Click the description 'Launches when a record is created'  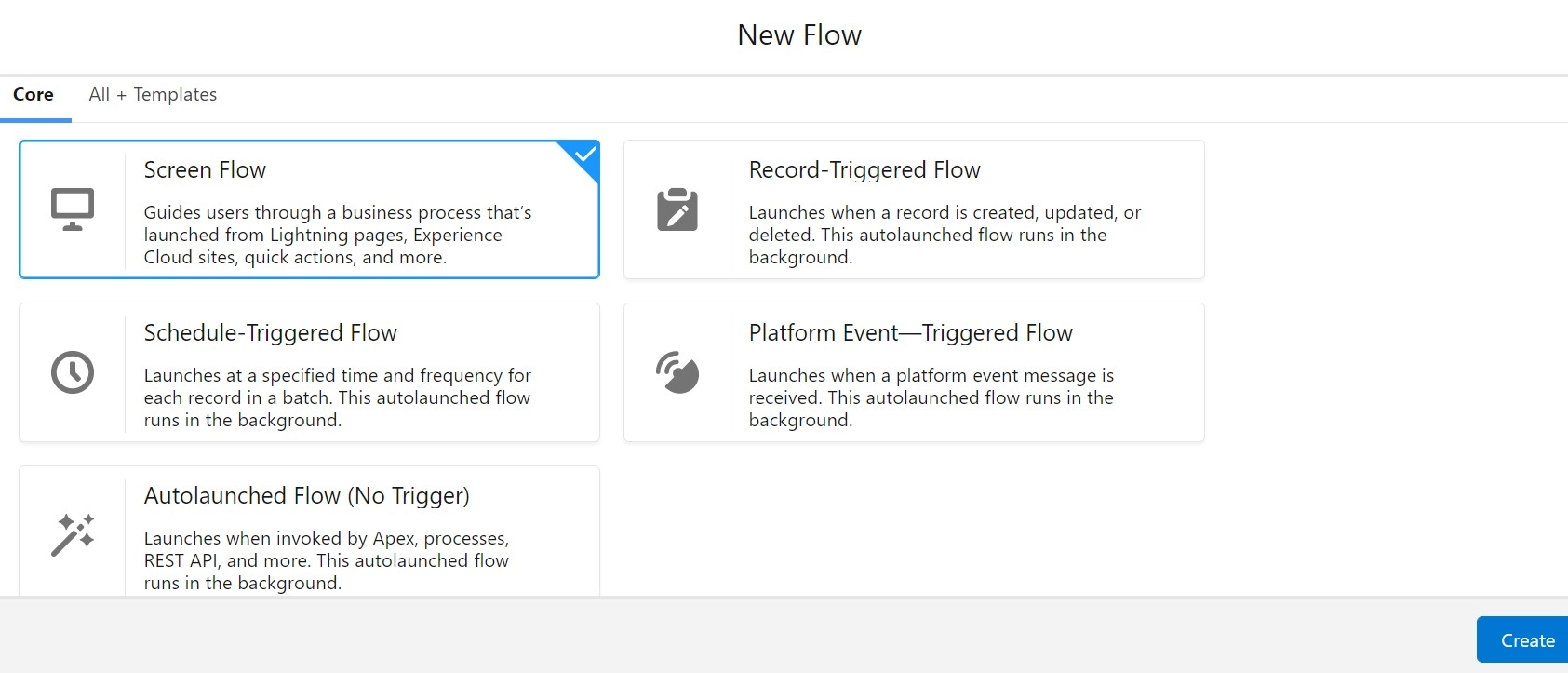[x=945, y=236]
